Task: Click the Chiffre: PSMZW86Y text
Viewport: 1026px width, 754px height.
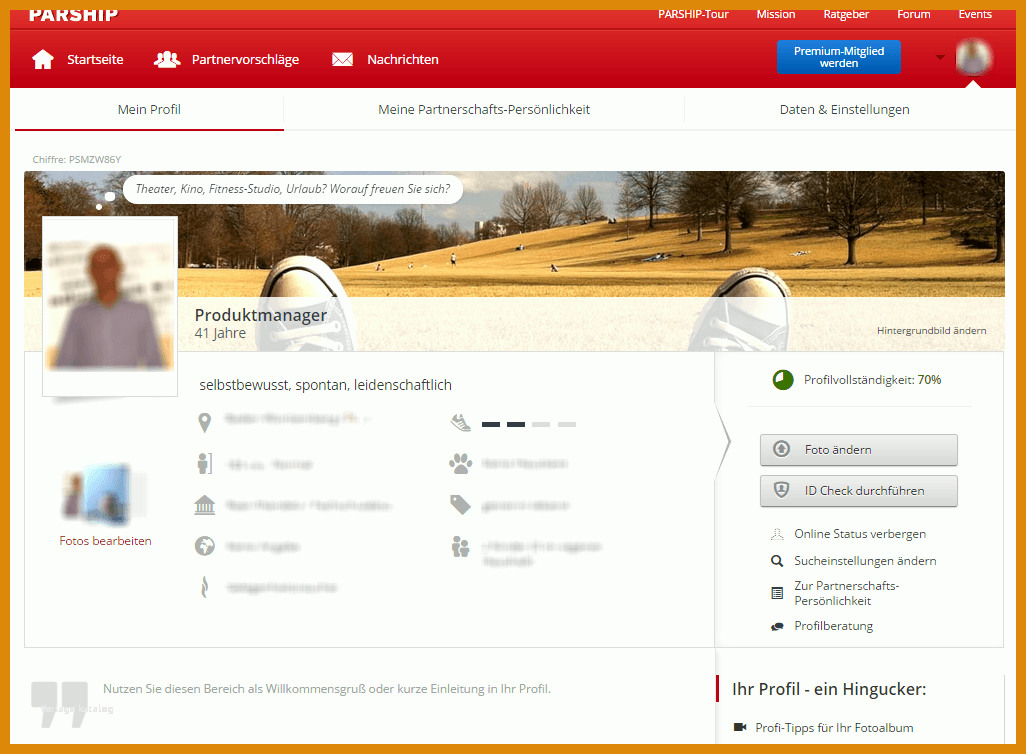Action: 77,159
